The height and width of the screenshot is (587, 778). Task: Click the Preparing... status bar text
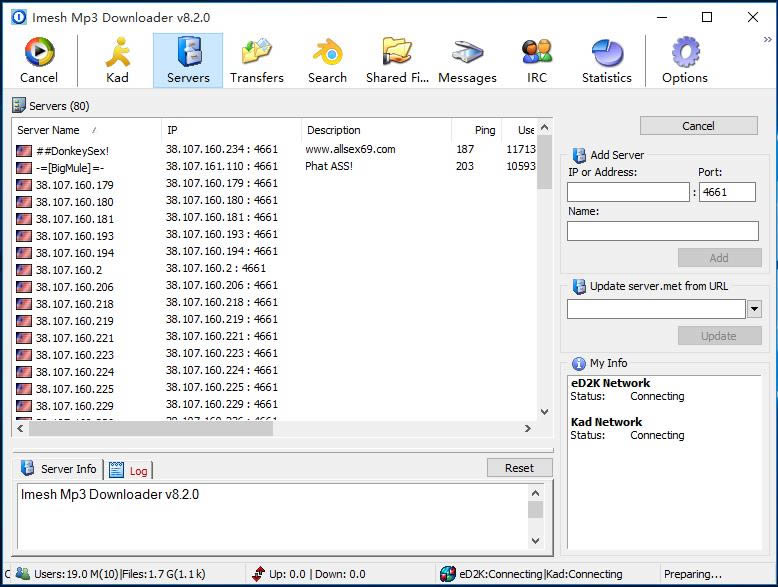(693, 574)
